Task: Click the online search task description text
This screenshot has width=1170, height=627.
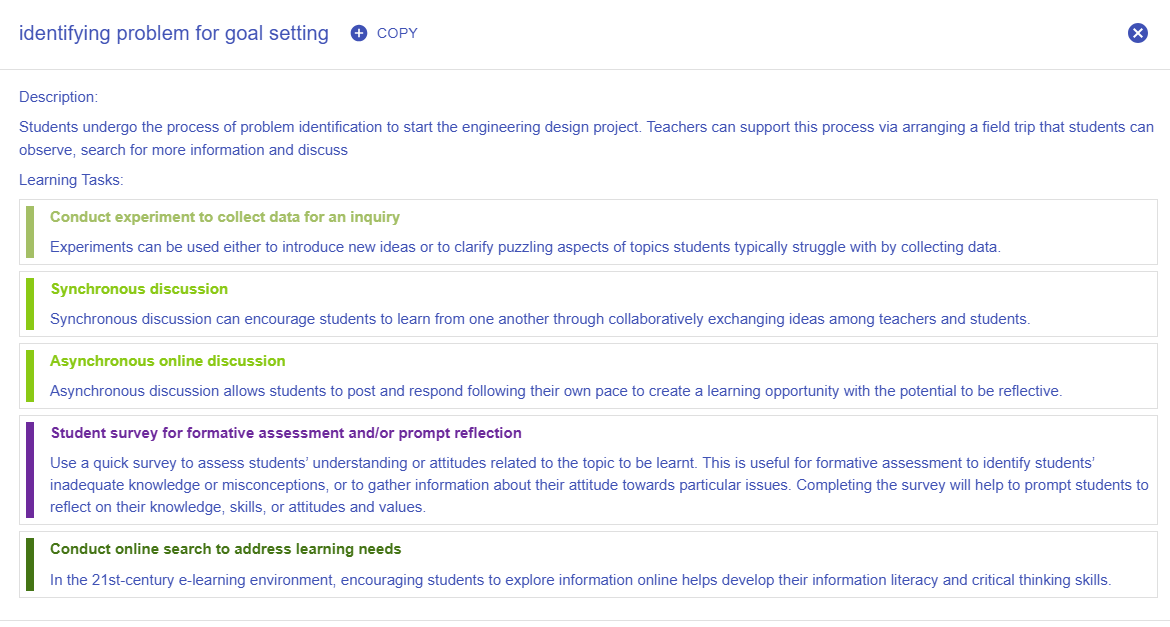Action: 580,579
